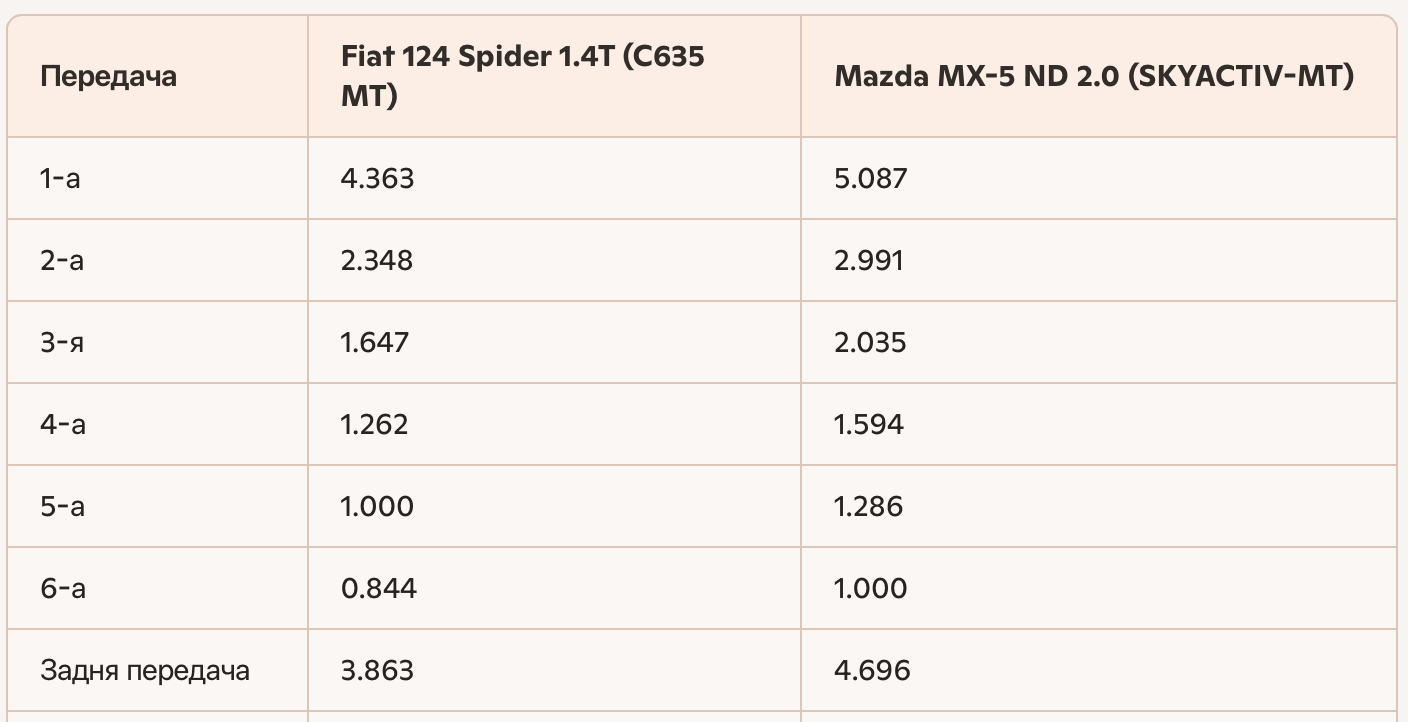Click Fiat second gear value 2.348
This screenshot has height=722, width=1408.
377,260
